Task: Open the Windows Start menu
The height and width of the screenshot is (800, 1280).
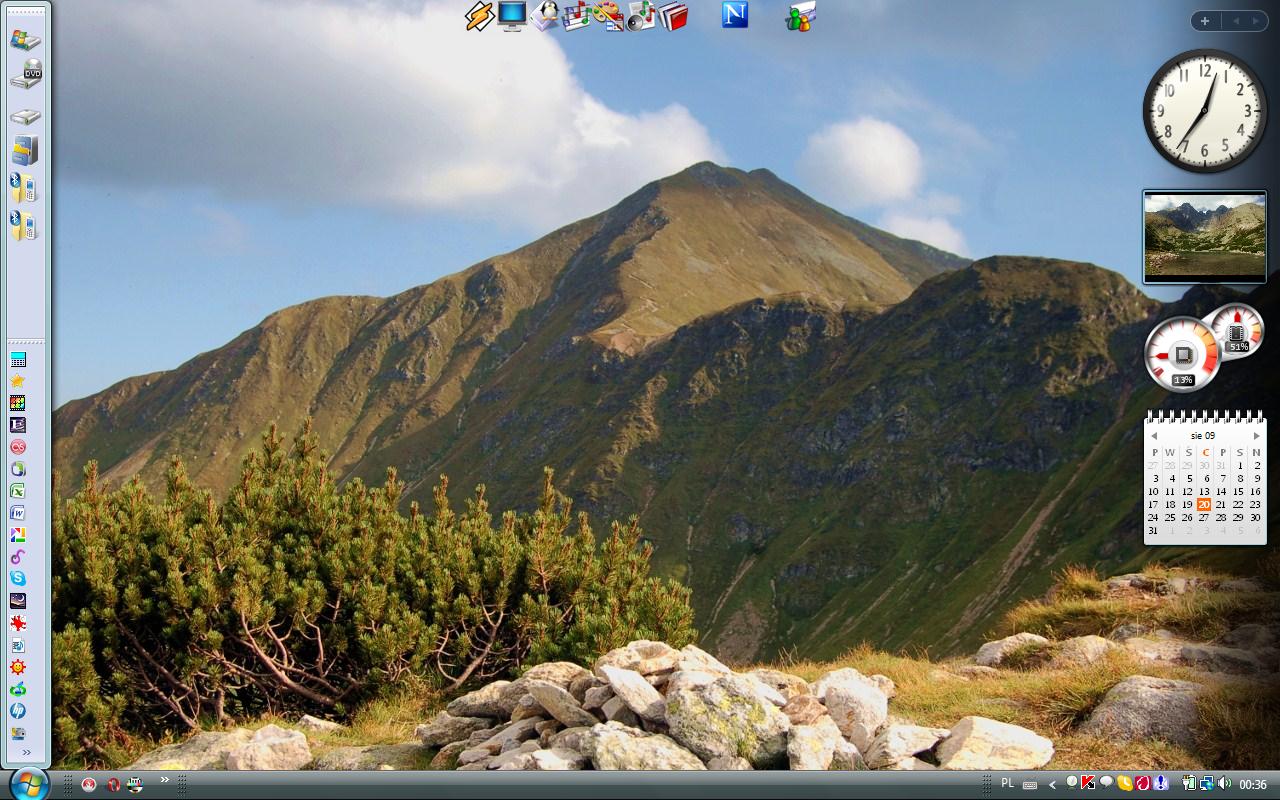Action: (x=27, y=783)
